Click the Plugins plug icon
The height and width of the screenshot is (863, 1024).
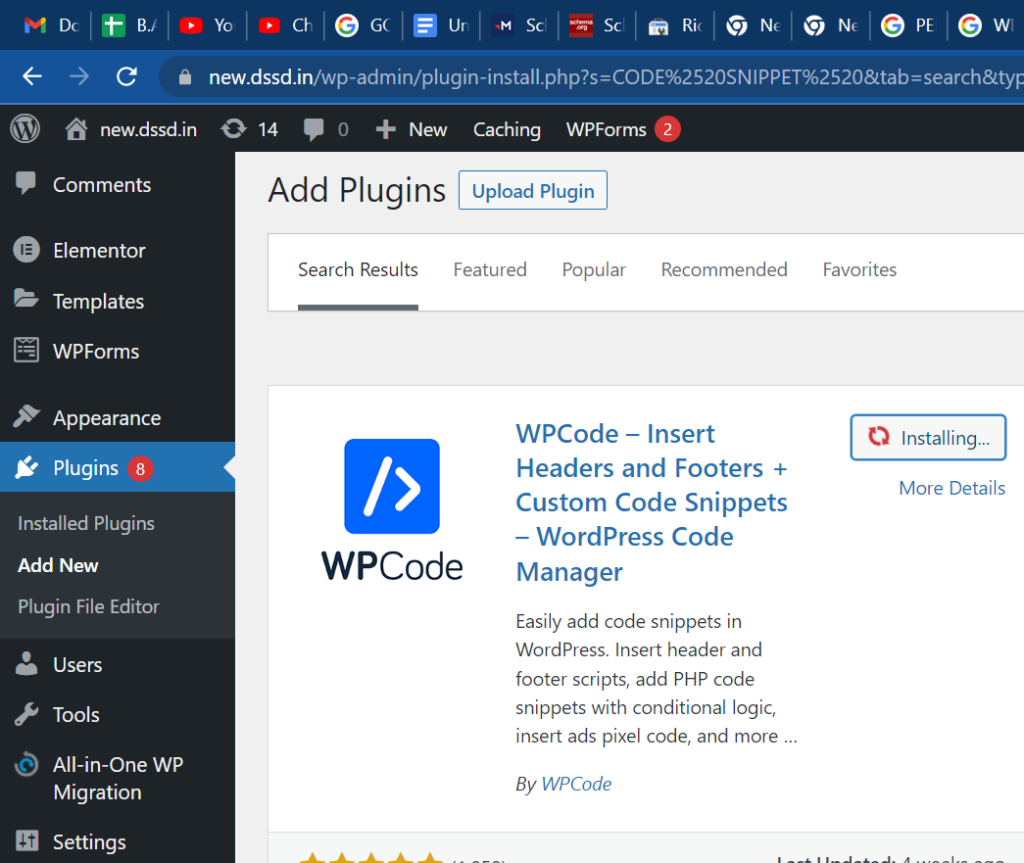pos(26,467)
